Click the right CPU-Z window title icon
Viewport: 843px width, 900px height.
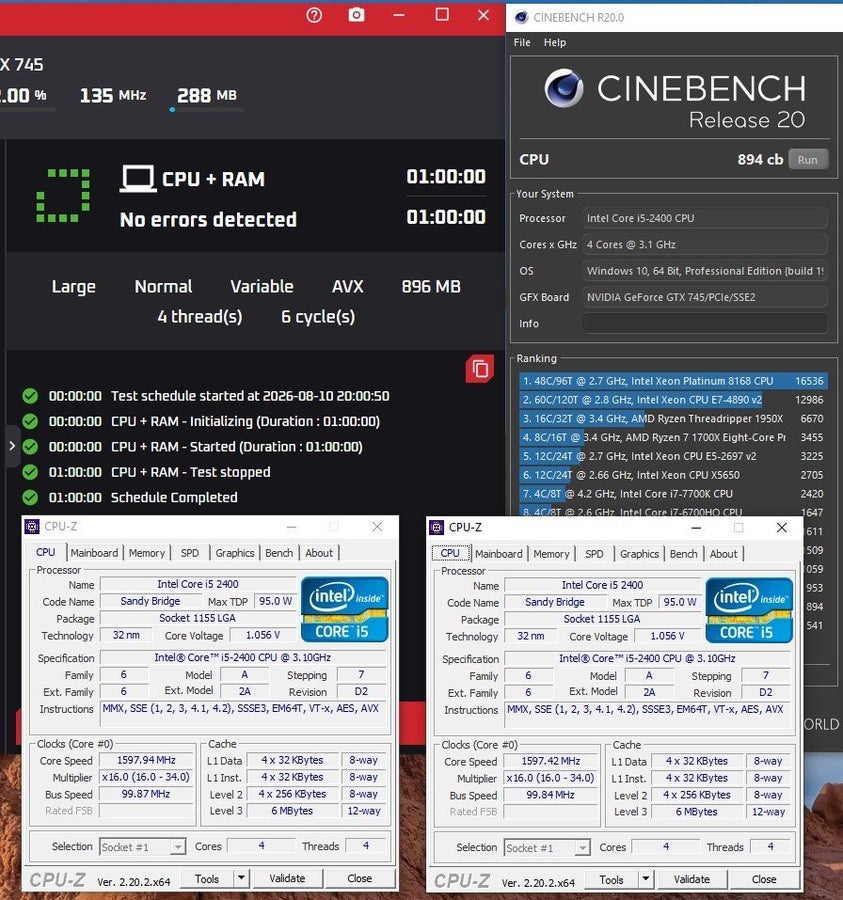437,527
